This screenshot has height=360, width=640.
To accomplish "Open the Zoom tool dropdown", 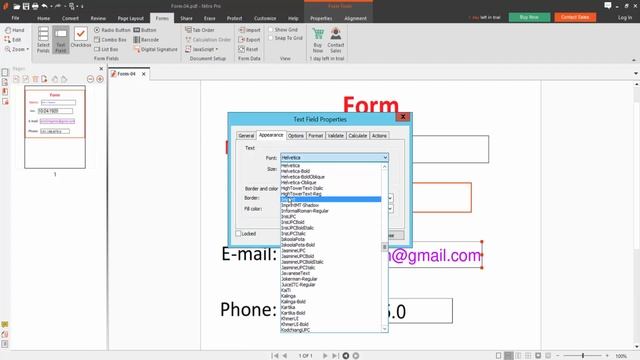I will pyautogui.click(x=17, y=49).
